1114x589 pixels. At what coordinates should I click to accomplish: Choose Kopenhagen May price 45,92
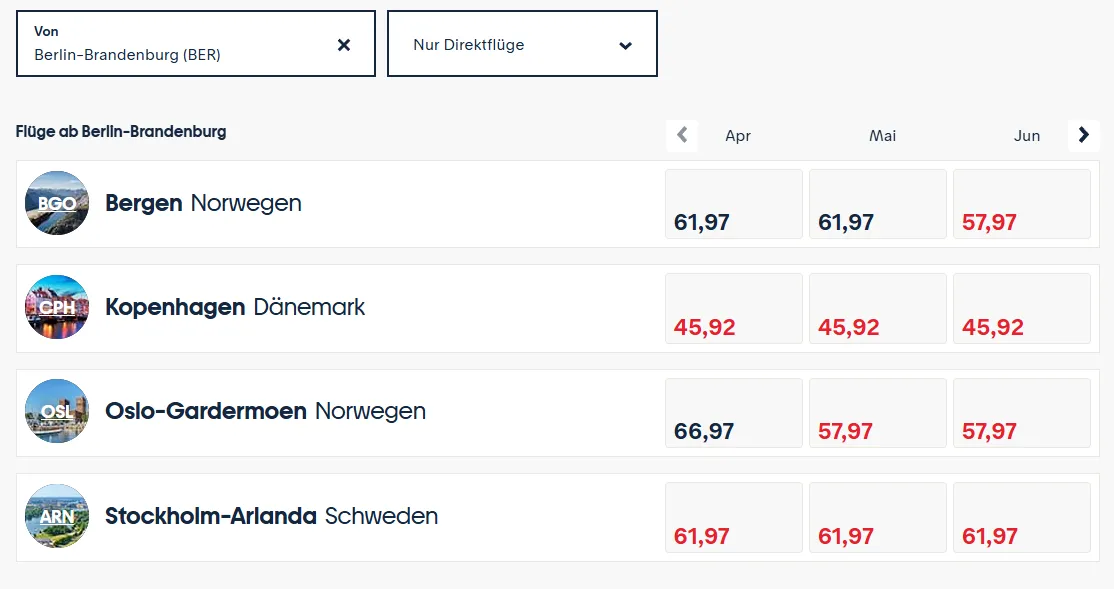[x=877, y=308]
